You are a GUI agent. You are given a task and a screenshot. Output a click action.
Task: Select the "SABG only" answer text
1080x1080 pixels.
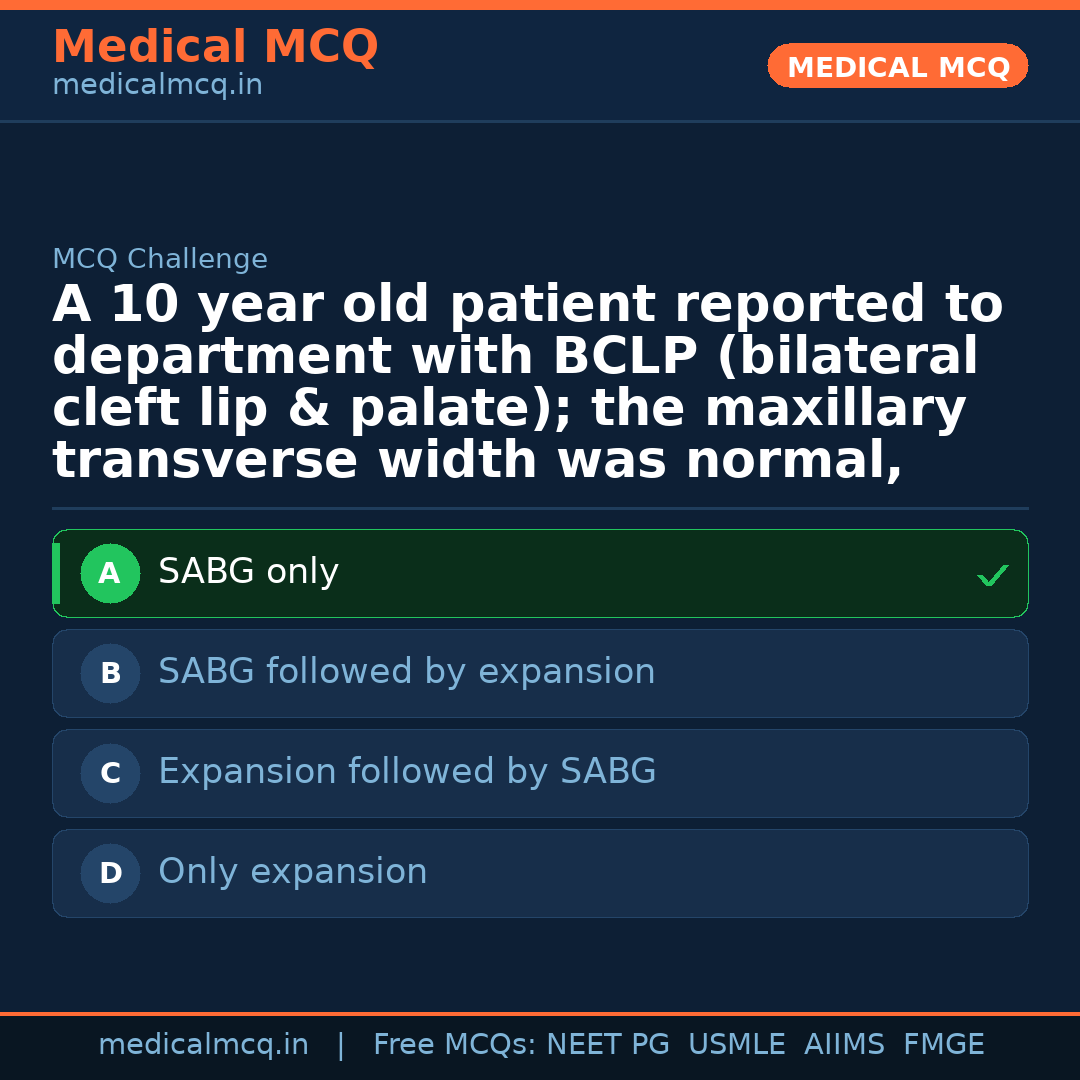pyautogui.click(x=248, y=572)
